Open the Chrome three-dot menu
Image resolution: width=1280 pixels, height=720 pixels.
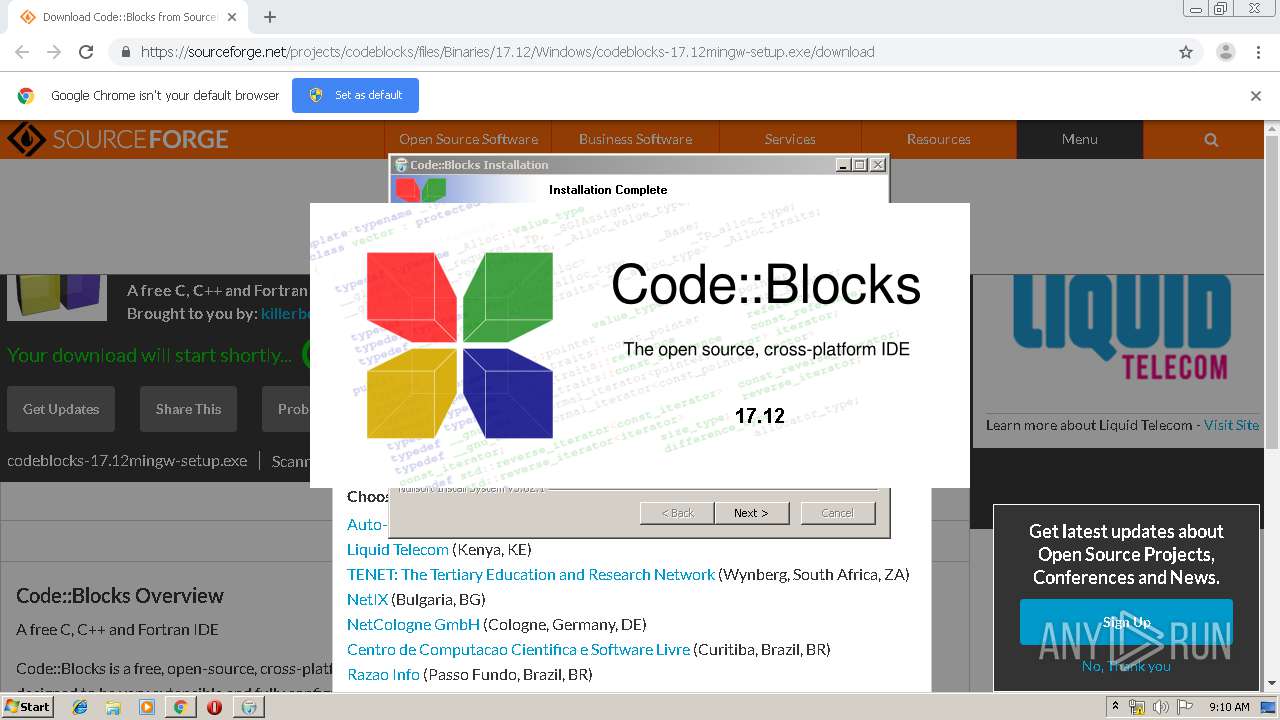pyautogui.click(x=1257, y=52)
